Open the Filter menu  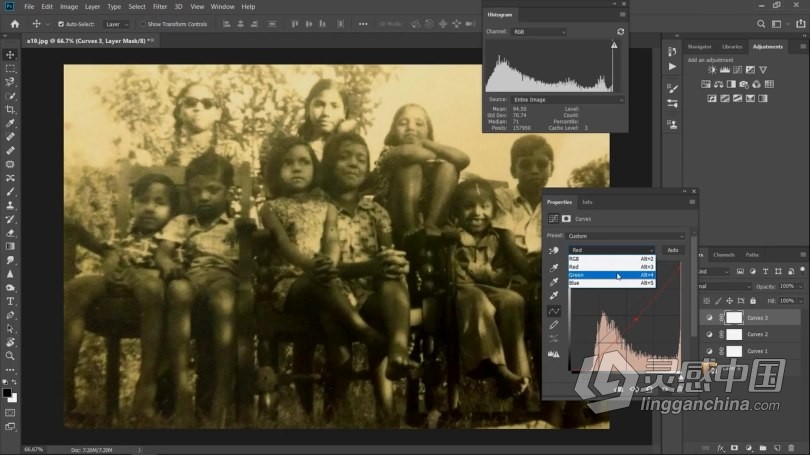160,7
